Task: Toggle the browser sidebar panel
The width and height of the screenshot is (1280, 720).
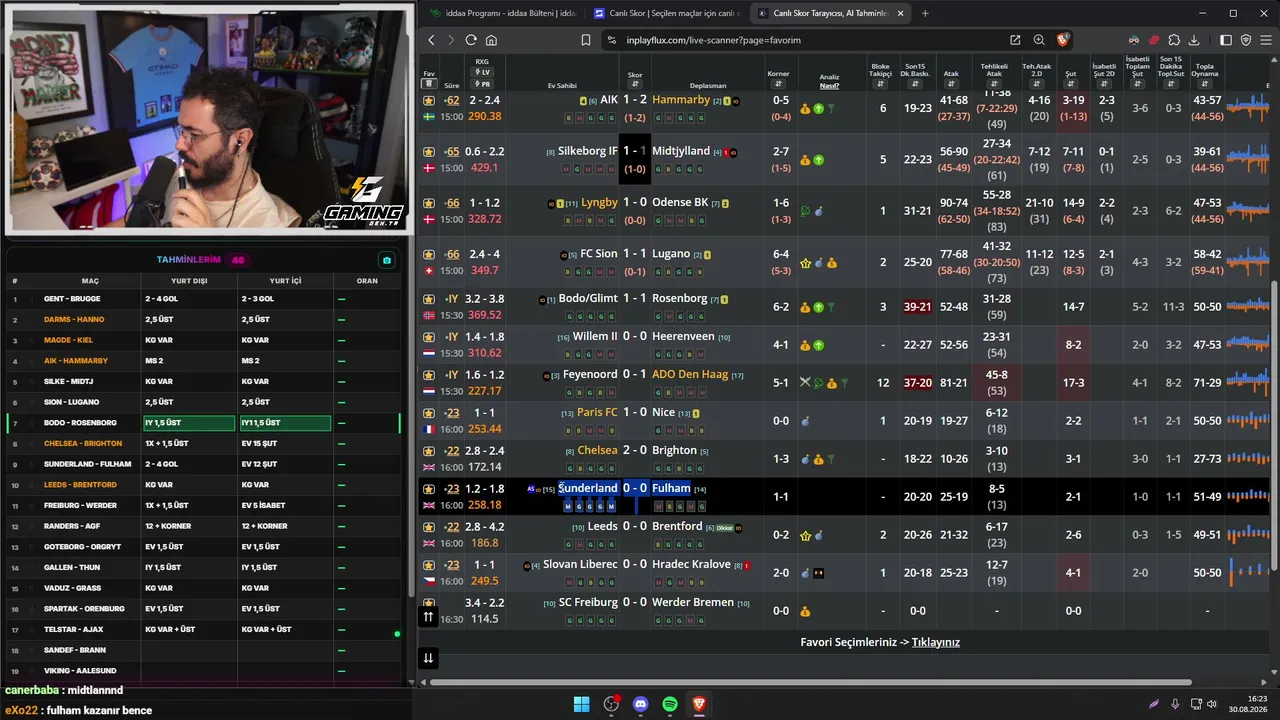Action: [1226, 40]
